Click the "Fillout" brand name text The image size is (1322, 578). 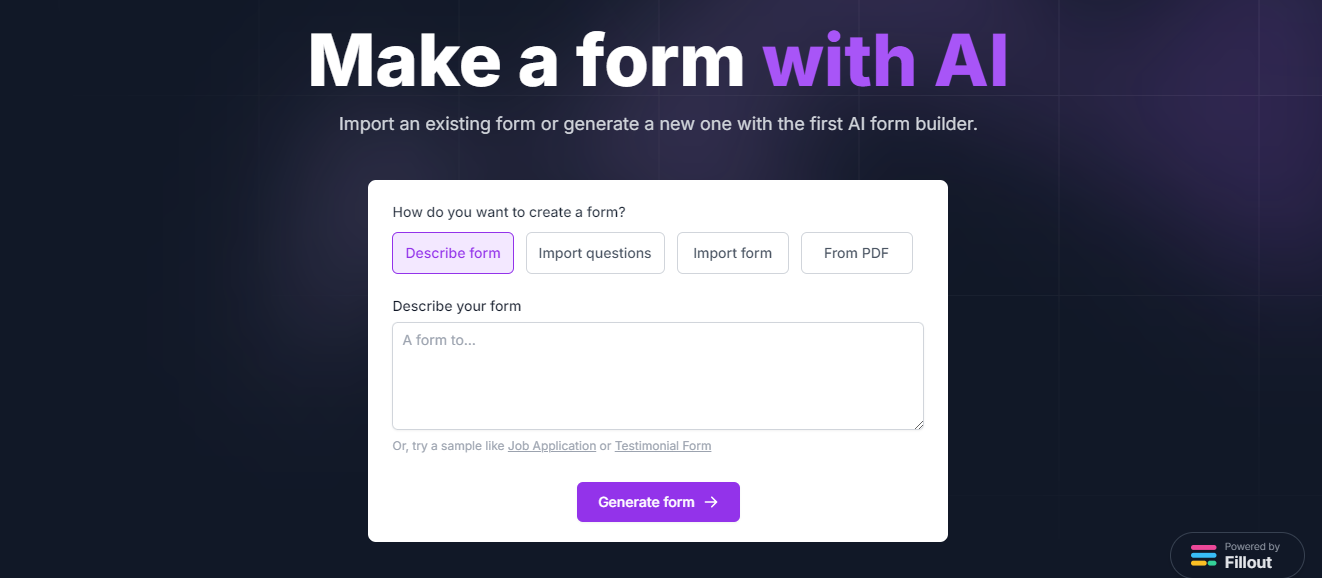point(1247,562)
